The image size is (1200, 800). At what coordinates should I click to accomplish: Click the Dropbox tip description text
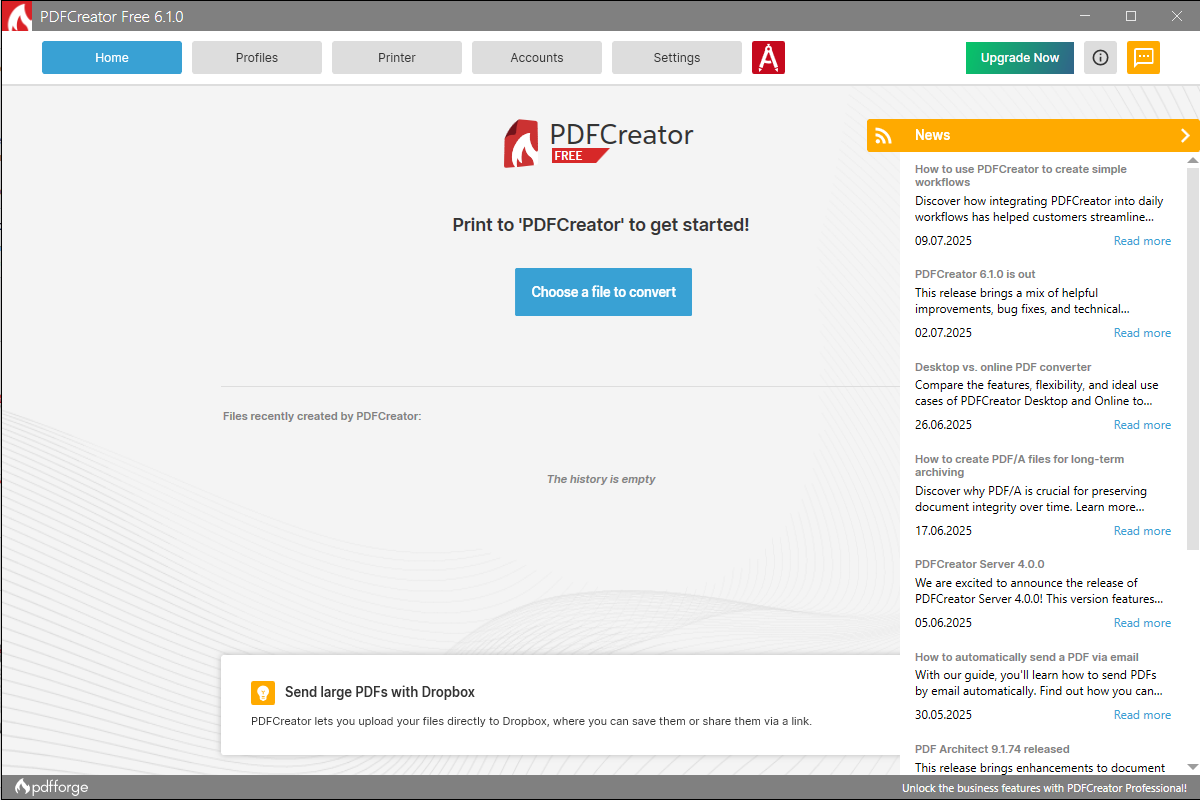[x=531, y=721]
